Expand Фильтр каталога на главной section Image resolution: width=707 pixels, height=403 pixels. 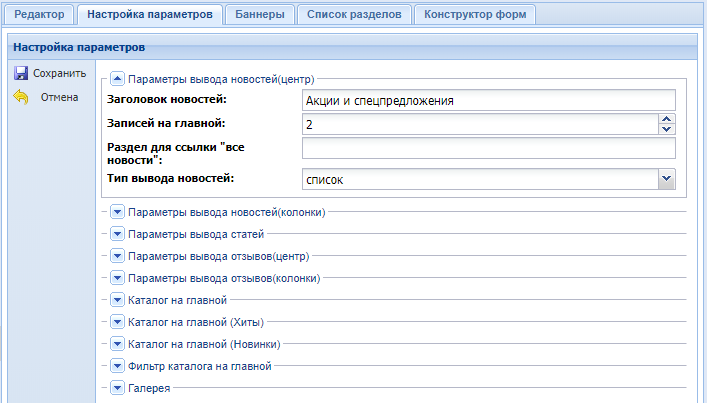tap(117, 366)
